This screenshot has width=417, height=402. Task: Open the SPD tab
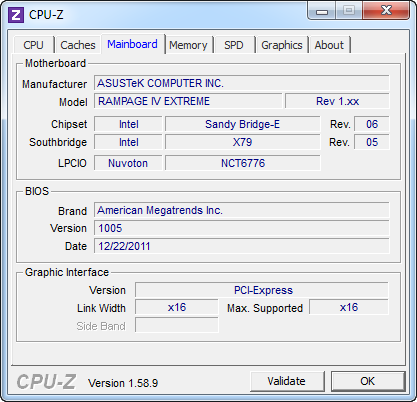234,45
